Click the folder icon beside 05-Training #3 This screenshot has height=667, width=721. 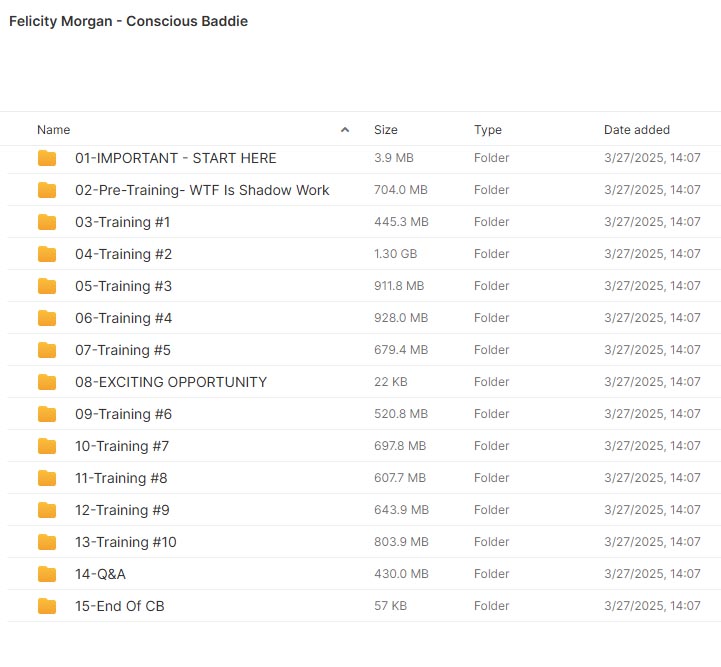coord(47,286)
